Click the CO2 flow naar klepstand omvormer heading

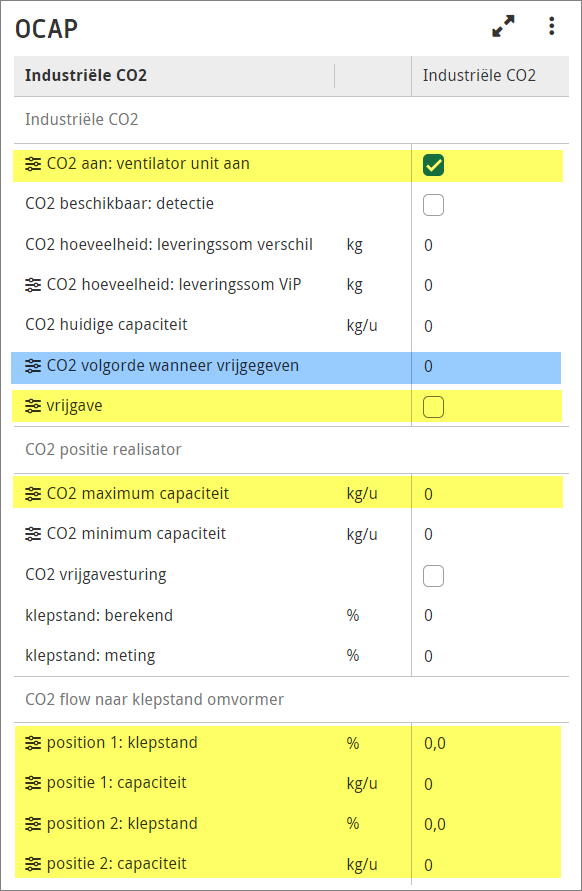[154, 700]
